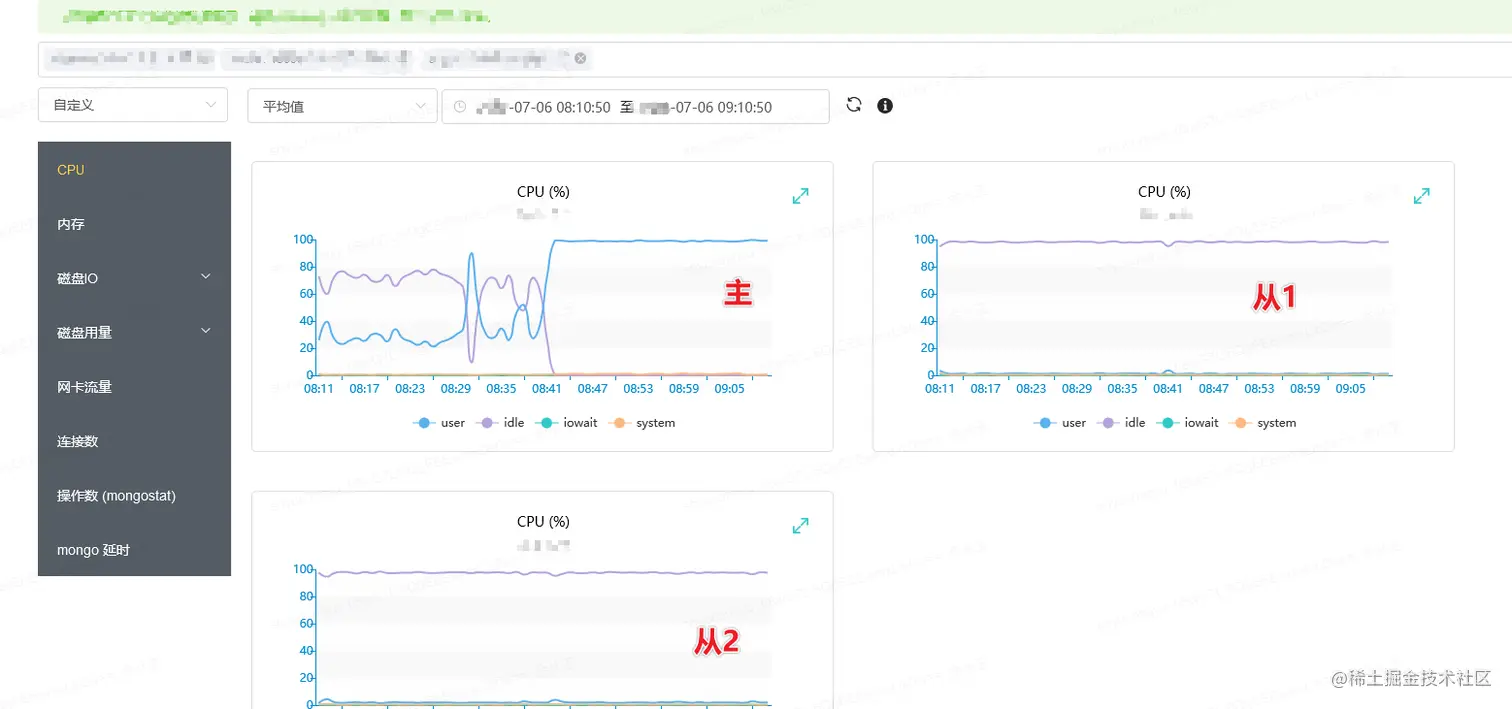This screenshot has height=709, width=1512.
Task: Open the 内存 menu item
Action: (x=134, y=224)
